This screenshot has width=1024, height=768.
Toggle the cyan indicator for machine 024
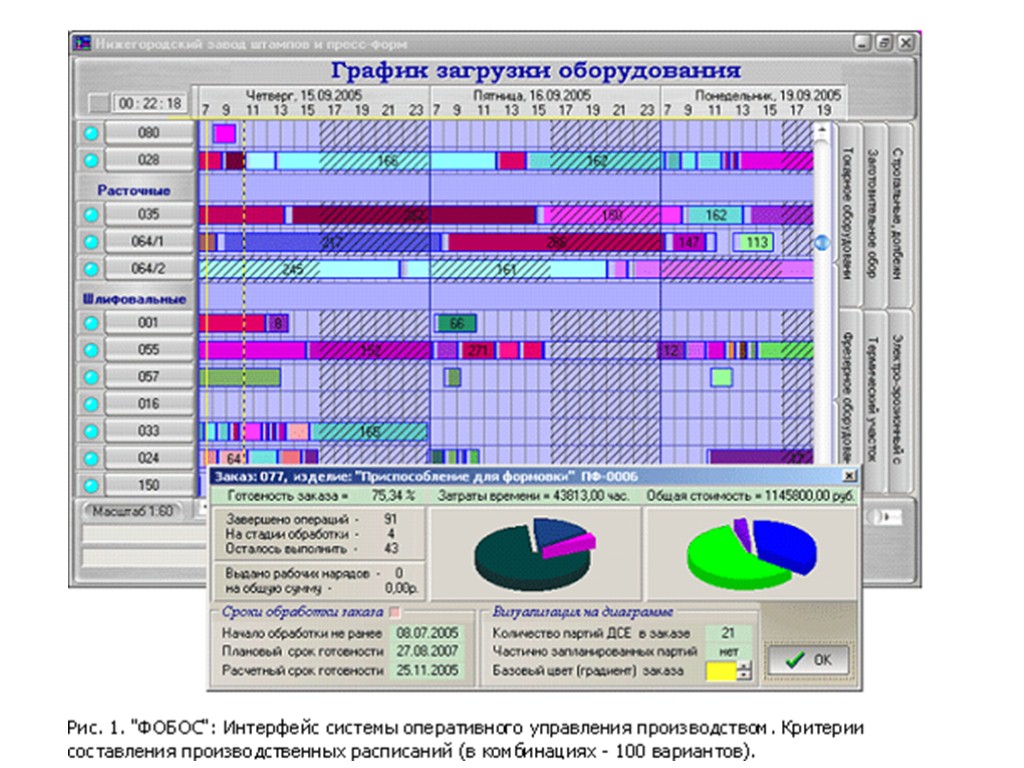pos(91,458)
